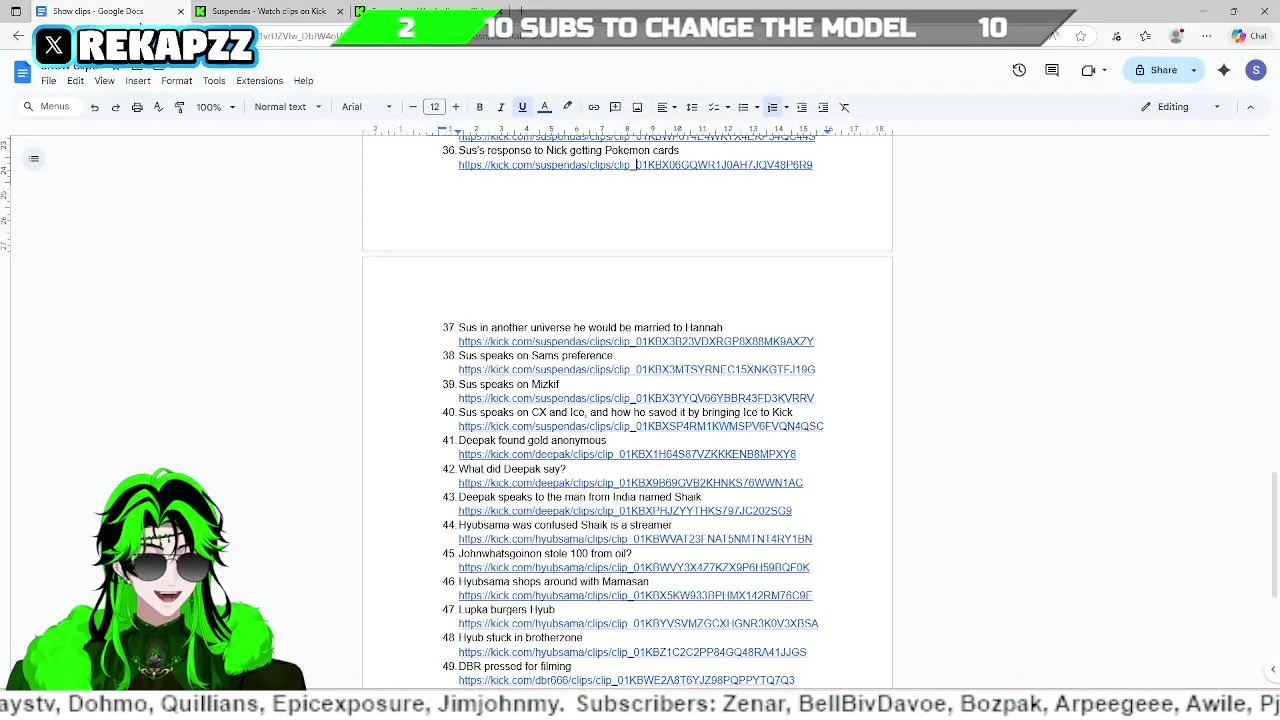This screenshot has width=1280, height=720.
Task: Open Gemini sparkle icon
Action: coord(1224,70)
